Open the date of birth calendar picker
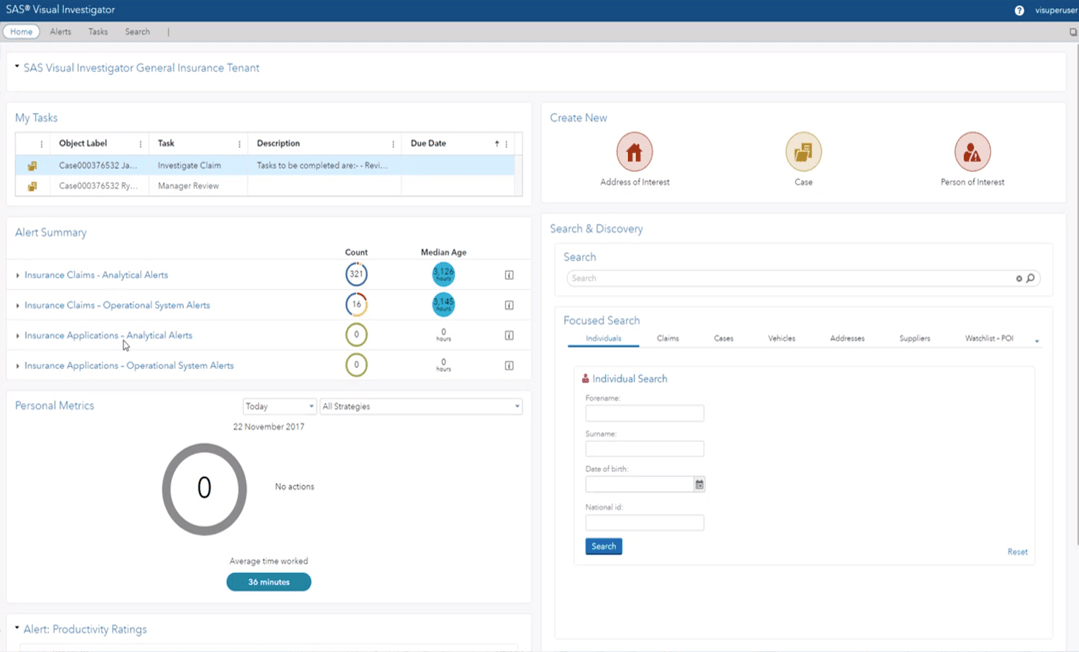This screenshot has width=1079, height=652. click(699, 484)
